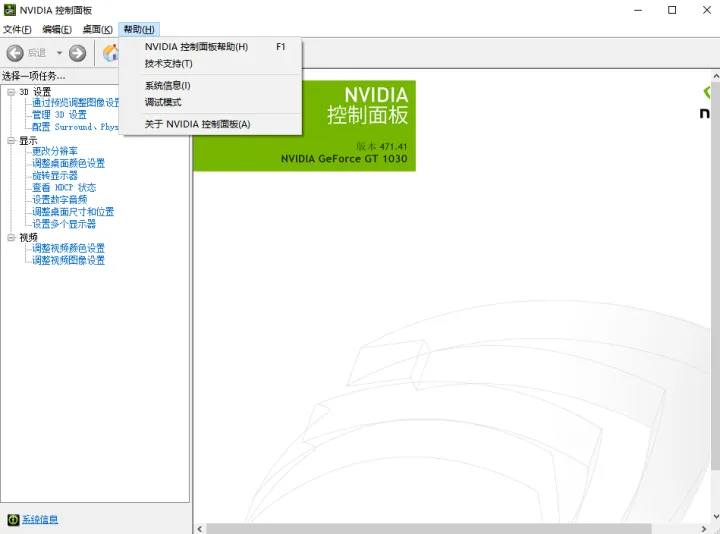The height and width of the screenshot is (534, 720).
Task: Open 旋转显示器 task
Action: pyautogui.click(x=55, y=175)
